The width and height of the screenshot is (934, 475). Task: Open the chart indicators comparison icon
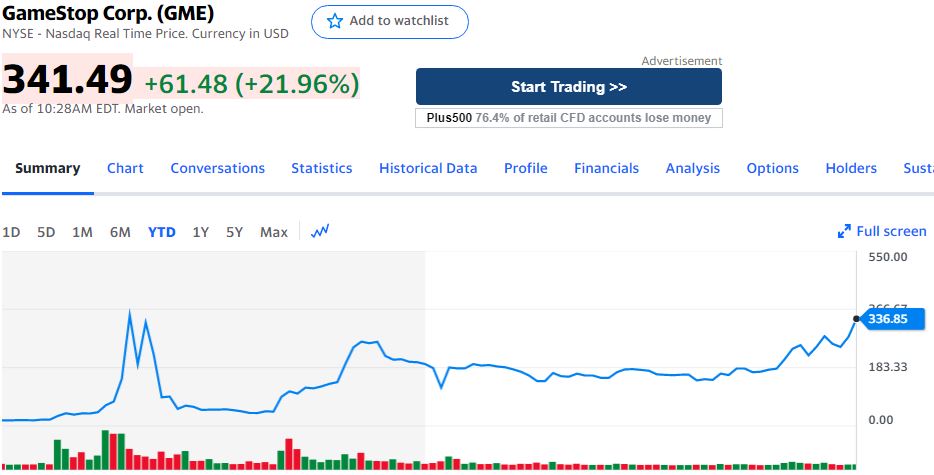[320, 231]
